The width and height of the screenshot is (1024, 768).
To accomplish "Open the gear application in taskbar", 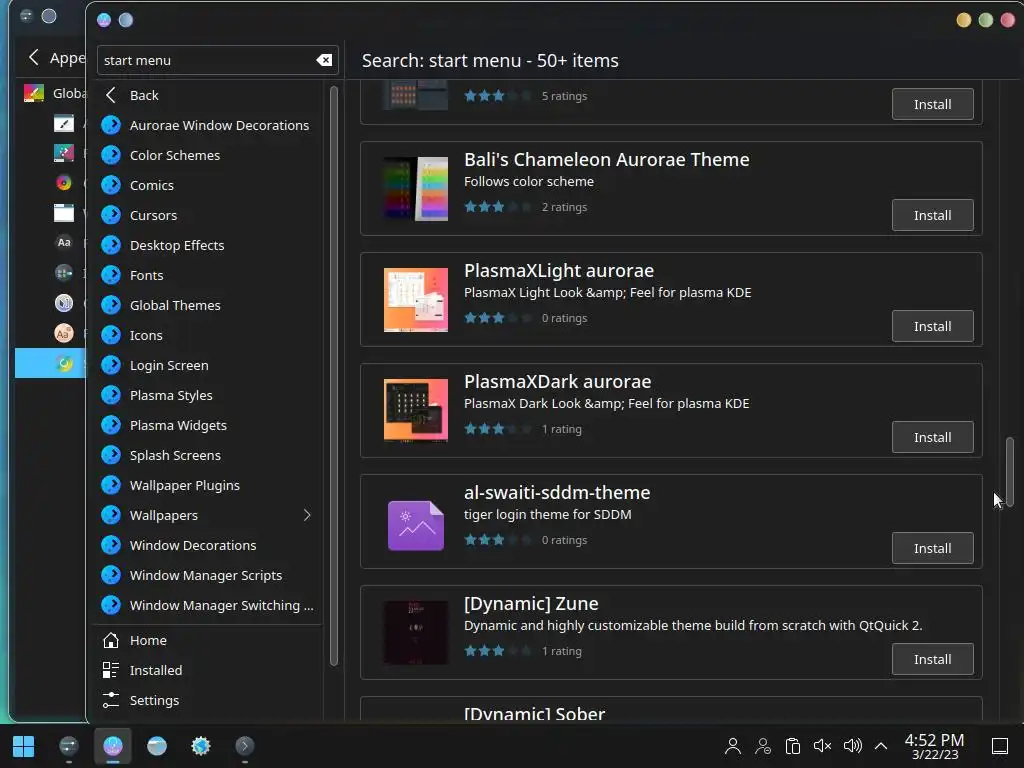I will [200, 746].
